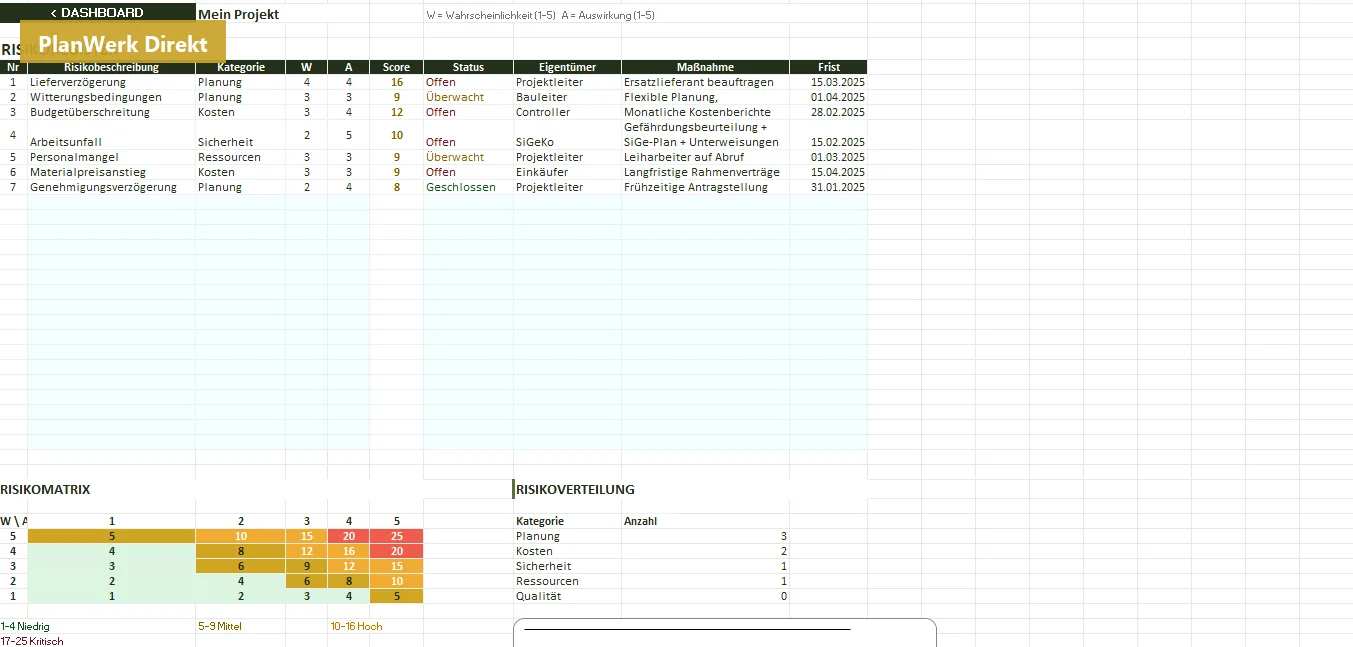The image size is (1353, 647).
Task: Click the deadline 15.03.2025
Action: [828, 82]
